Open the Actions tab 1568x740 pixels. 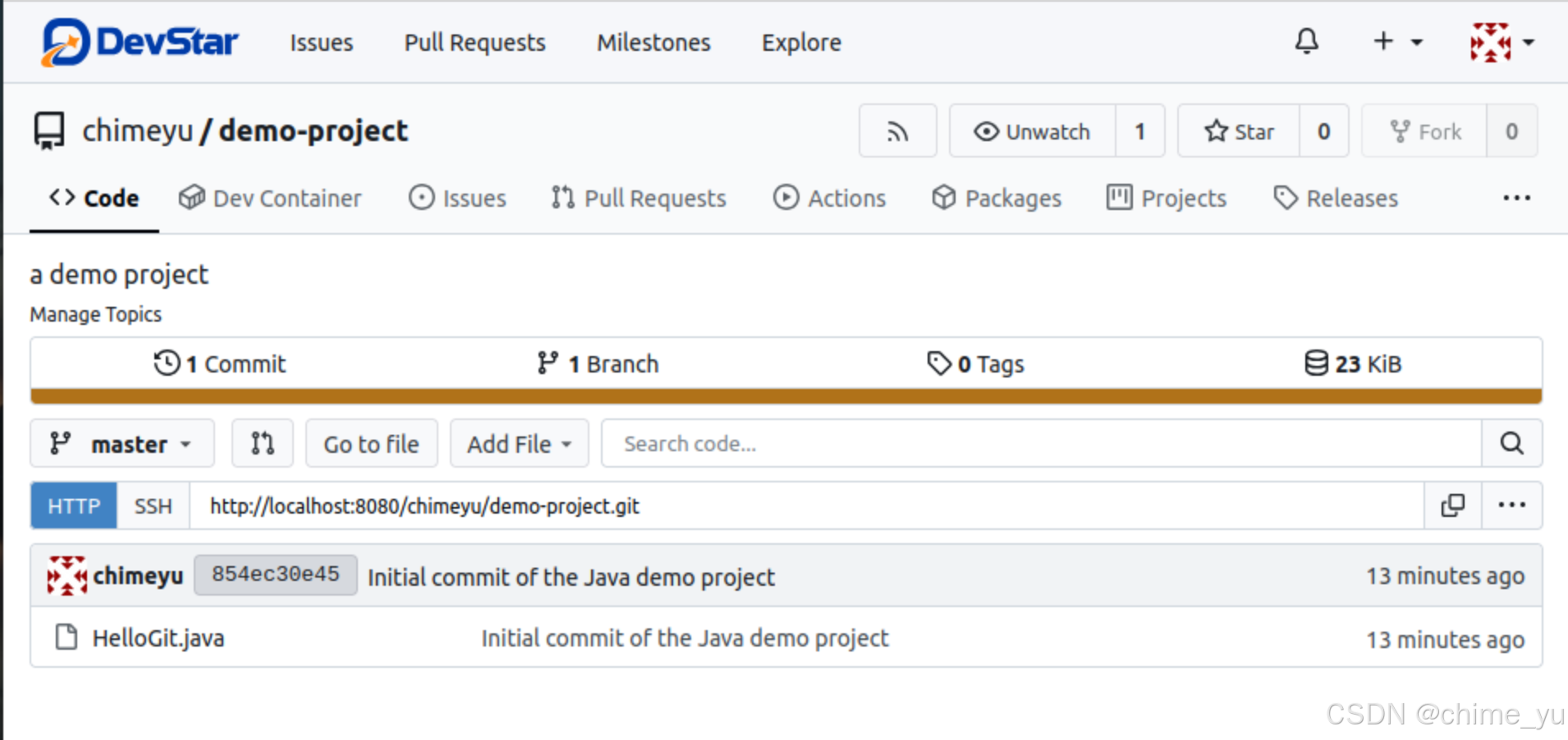point(829,198)
